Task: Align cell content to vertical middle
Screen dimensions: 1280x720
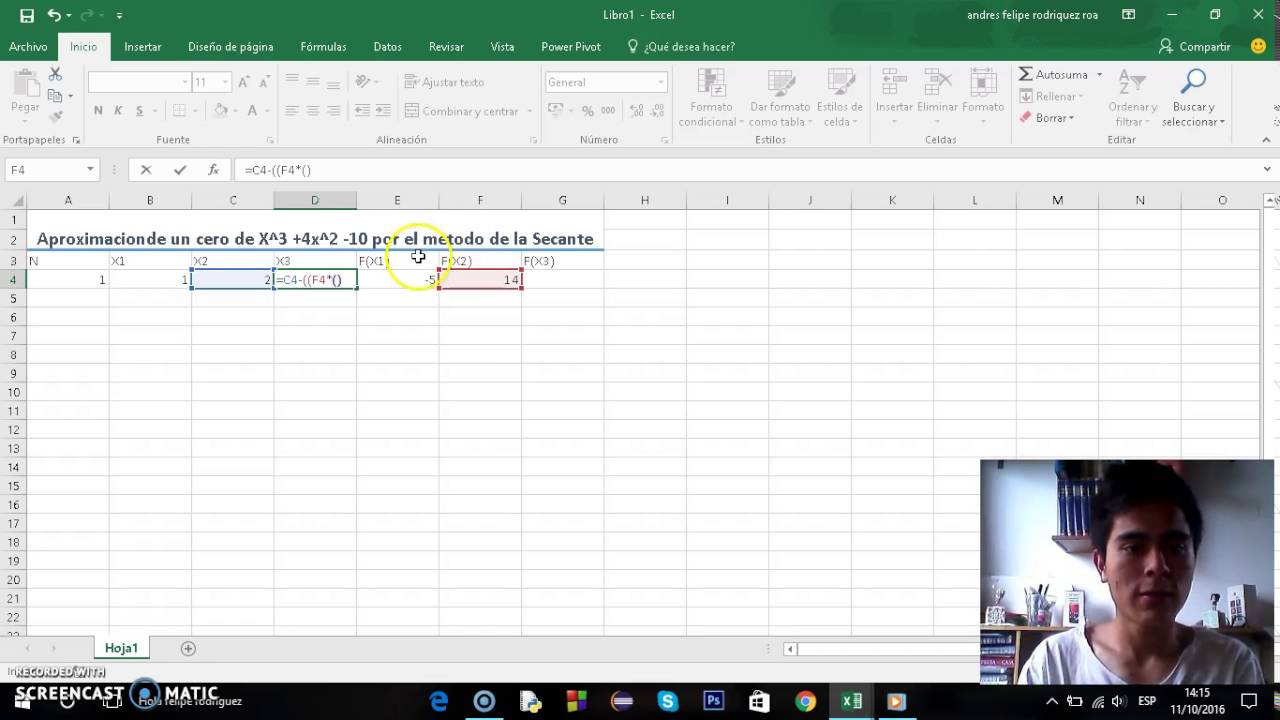Action: coord(313,82)
